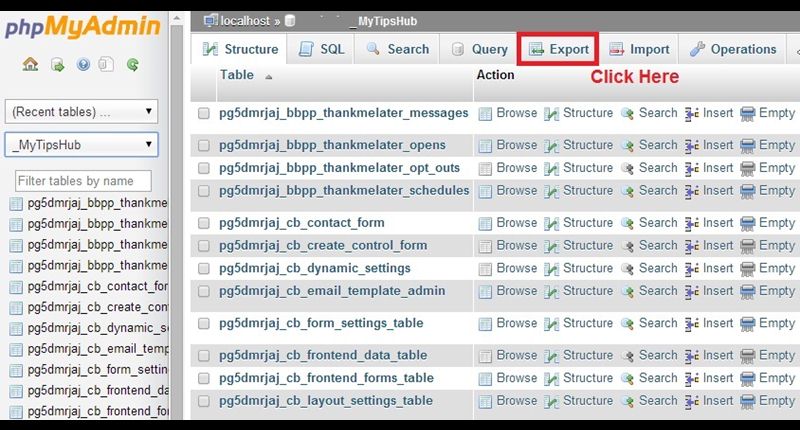This screenshot has height=430, width=800.
Task: Click Structure for pg5dmrjaj_cb_form_settings_table
Action: coord(588,323)
